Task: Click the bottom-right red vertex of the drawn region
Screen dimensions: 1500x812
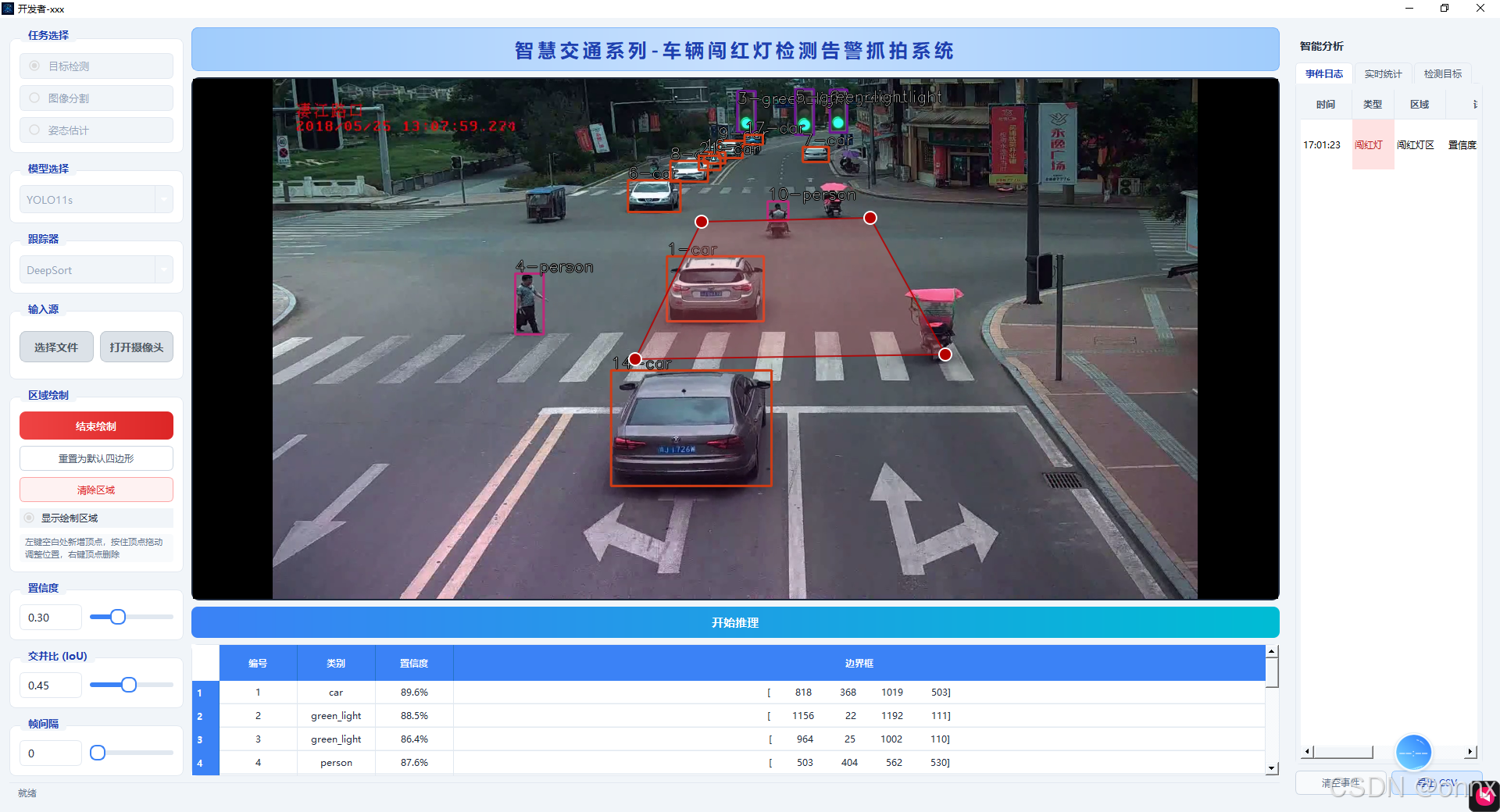Action: [945, 354]
